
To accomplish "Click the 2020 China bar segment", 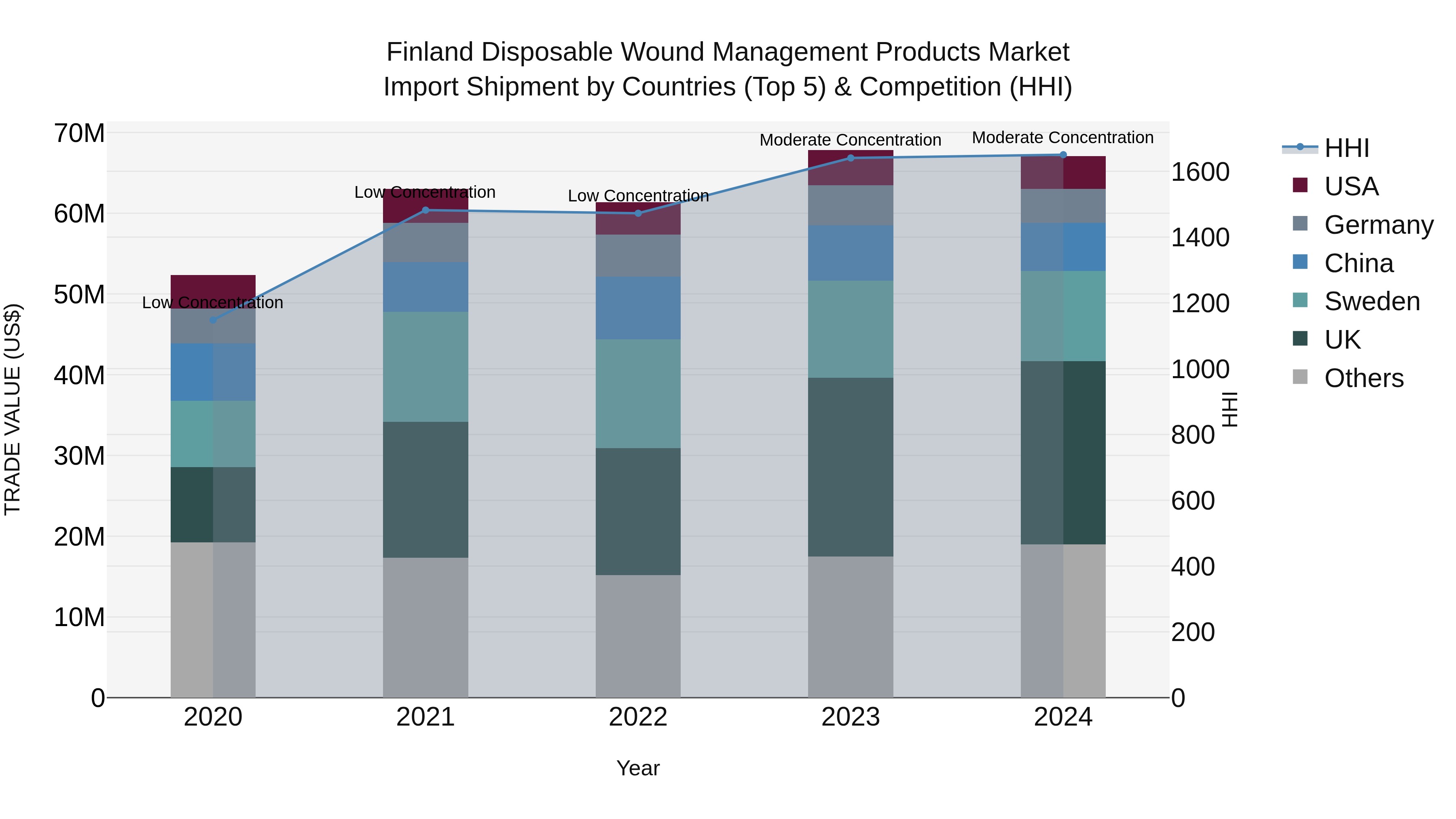I will [x=213, y=372].
